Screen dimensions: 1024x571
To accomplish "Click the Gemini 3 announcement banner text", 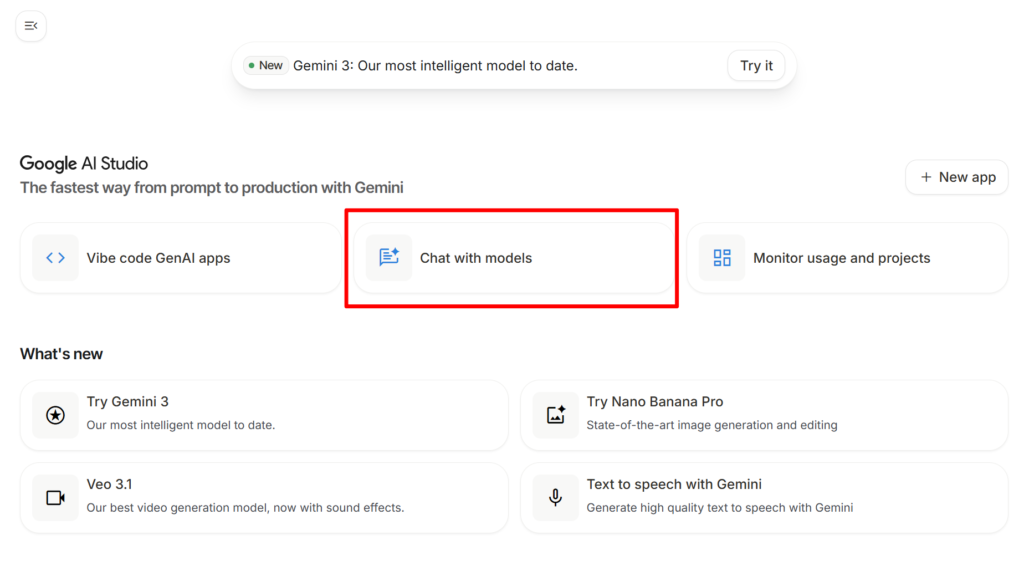I will [435, 66].
